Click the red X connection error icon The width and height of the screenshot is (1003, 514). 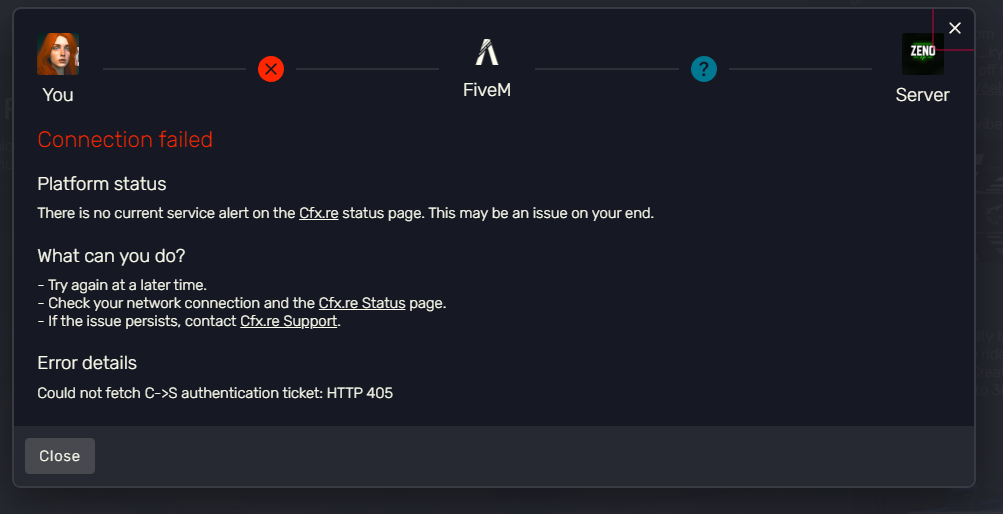click(271, 69)
